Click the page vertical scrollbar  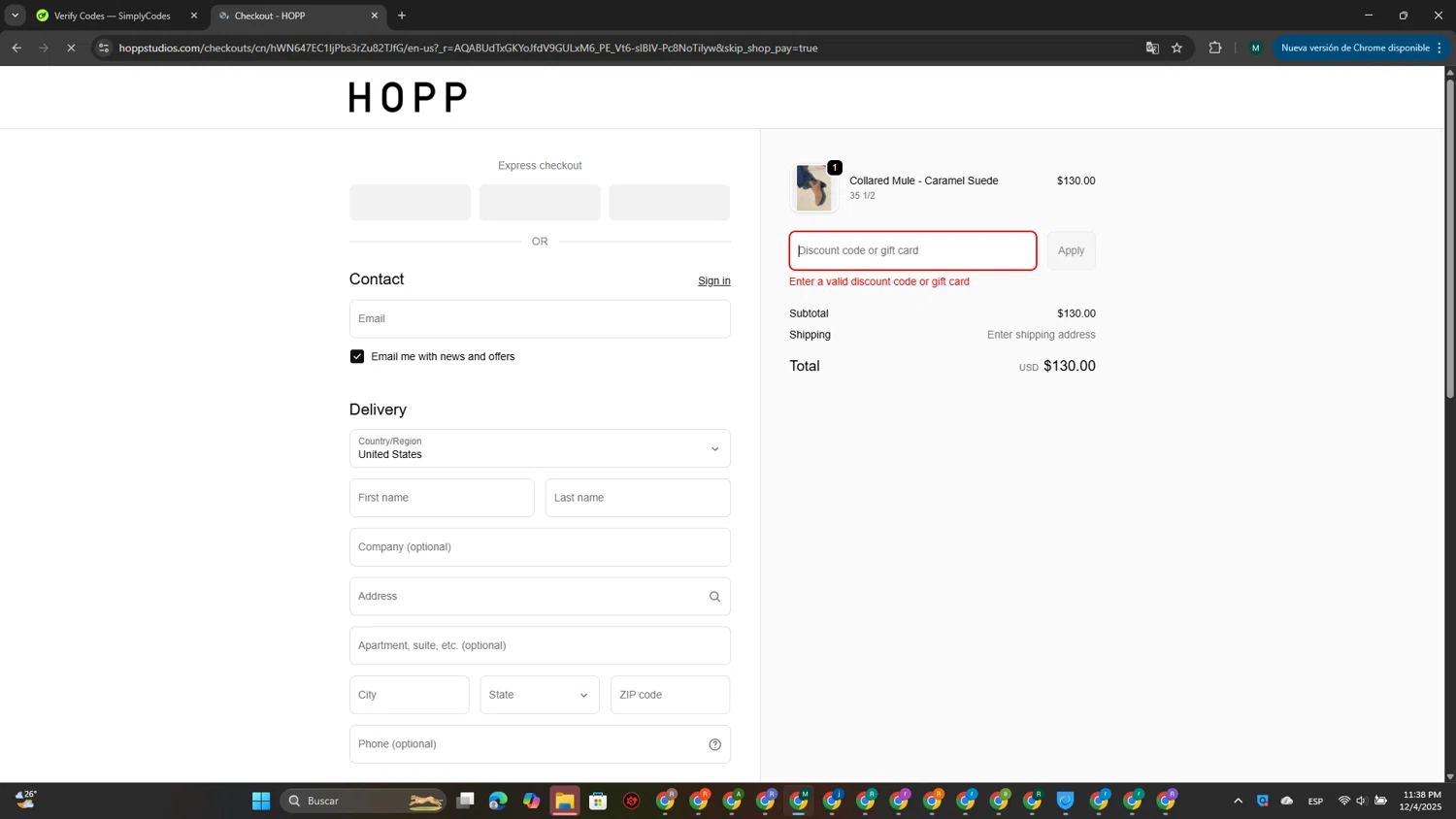coord(1450,238)
